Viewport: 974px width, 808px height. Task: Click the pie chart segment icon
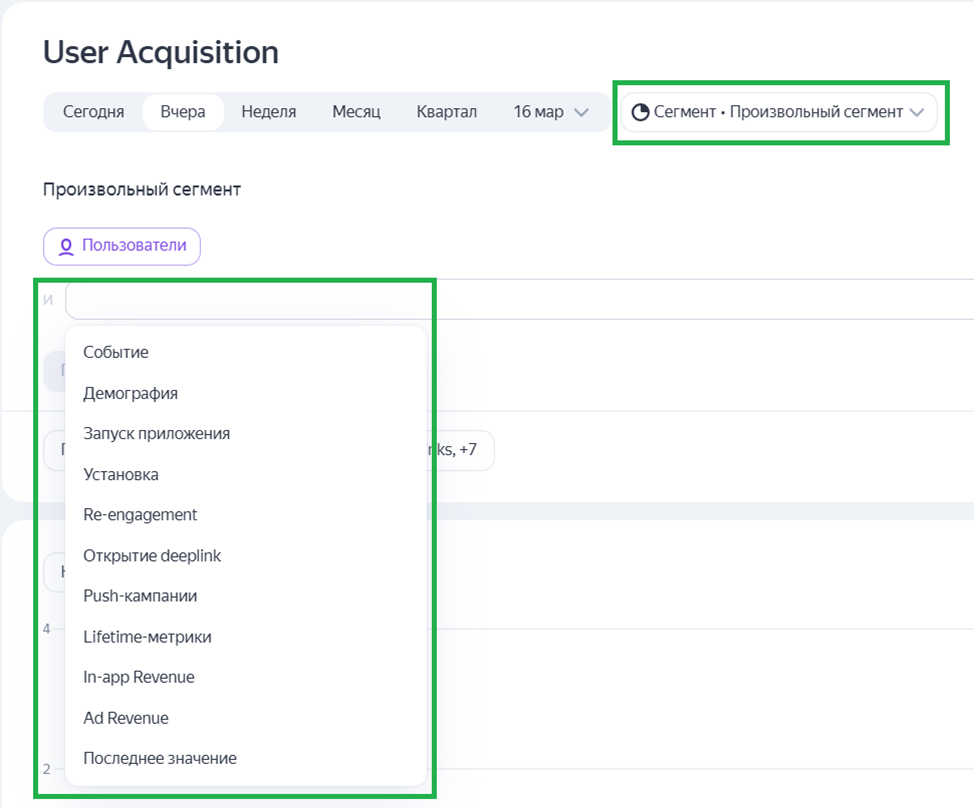[640, 112]
